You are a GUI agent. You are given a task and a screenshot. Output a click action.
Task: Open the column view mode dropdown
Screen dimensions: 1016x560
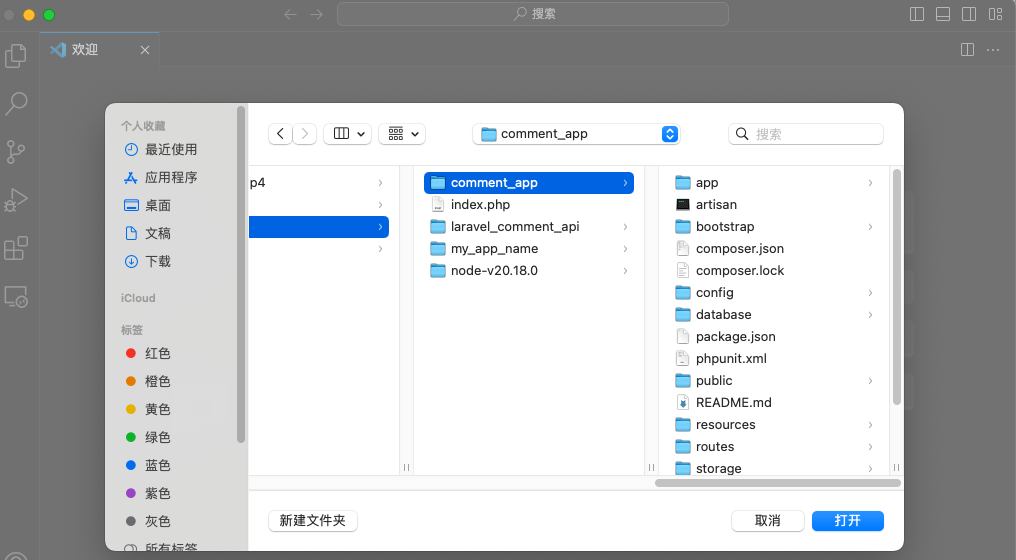click(x=347, y=134)
